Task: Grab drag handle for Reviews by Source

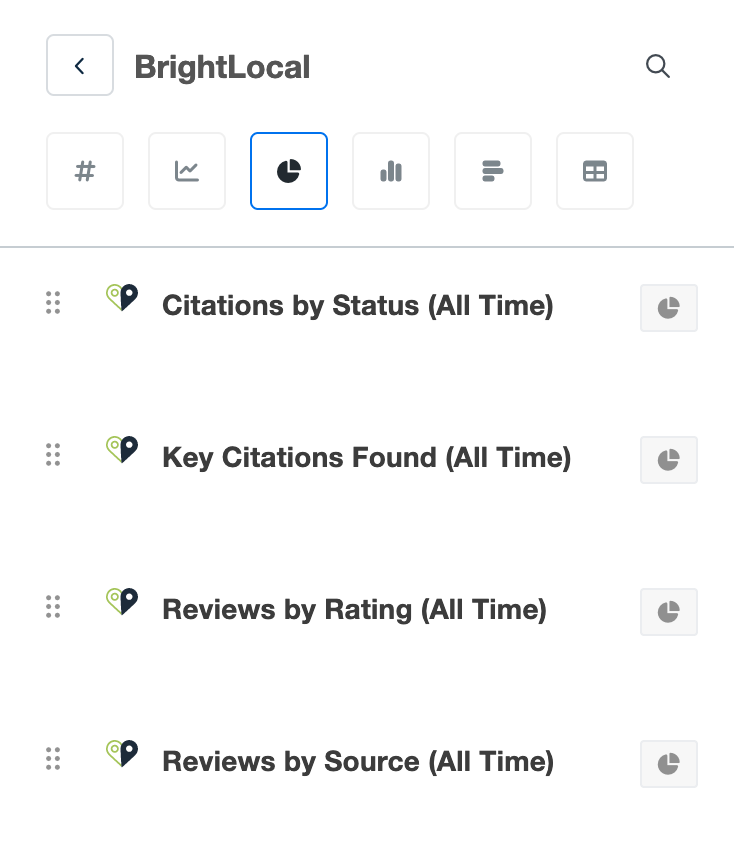Action: 53,759
